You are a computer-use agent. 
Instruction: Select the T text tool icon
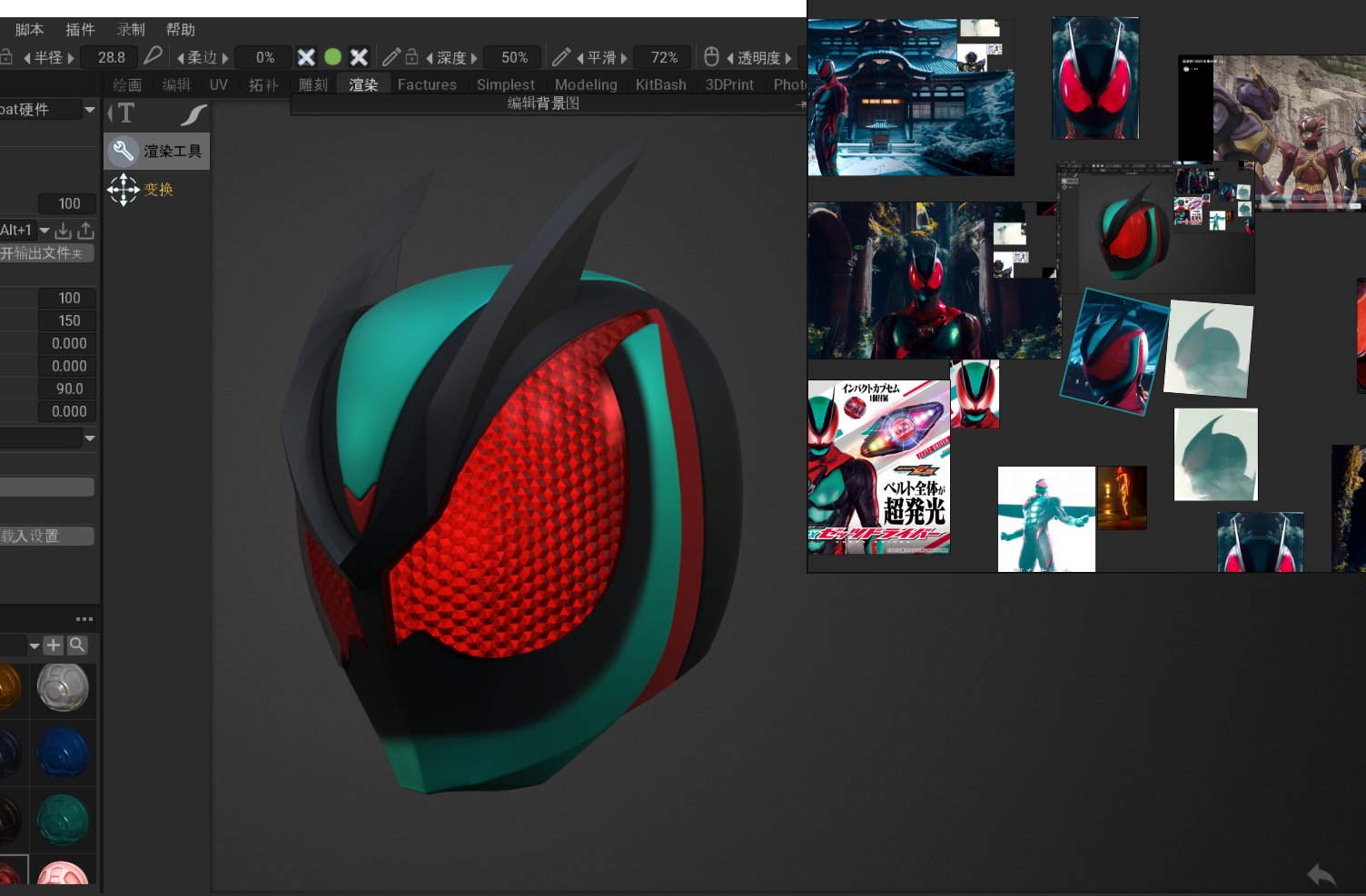(125, 113)
